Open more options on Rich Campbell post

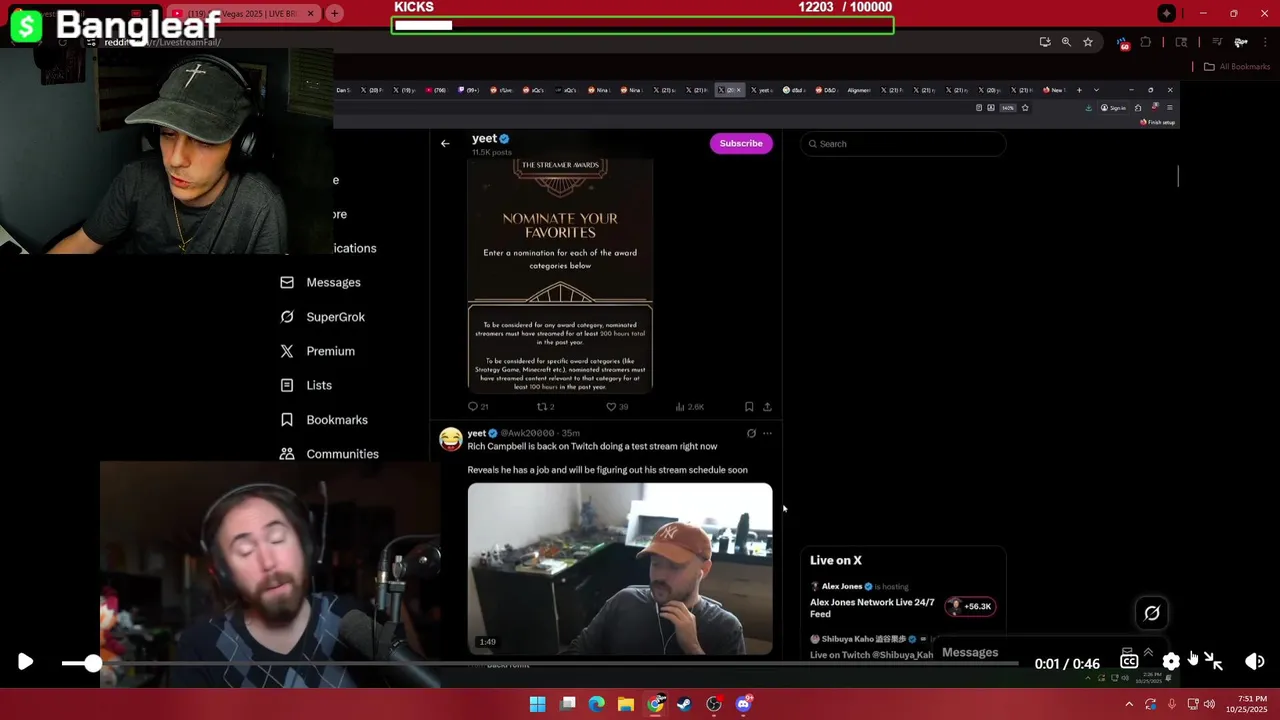click(x=767, y=433)
